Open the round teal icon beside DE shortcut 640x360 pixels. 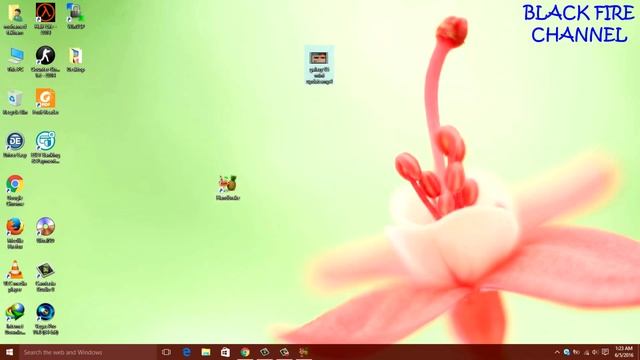[45, 147]
